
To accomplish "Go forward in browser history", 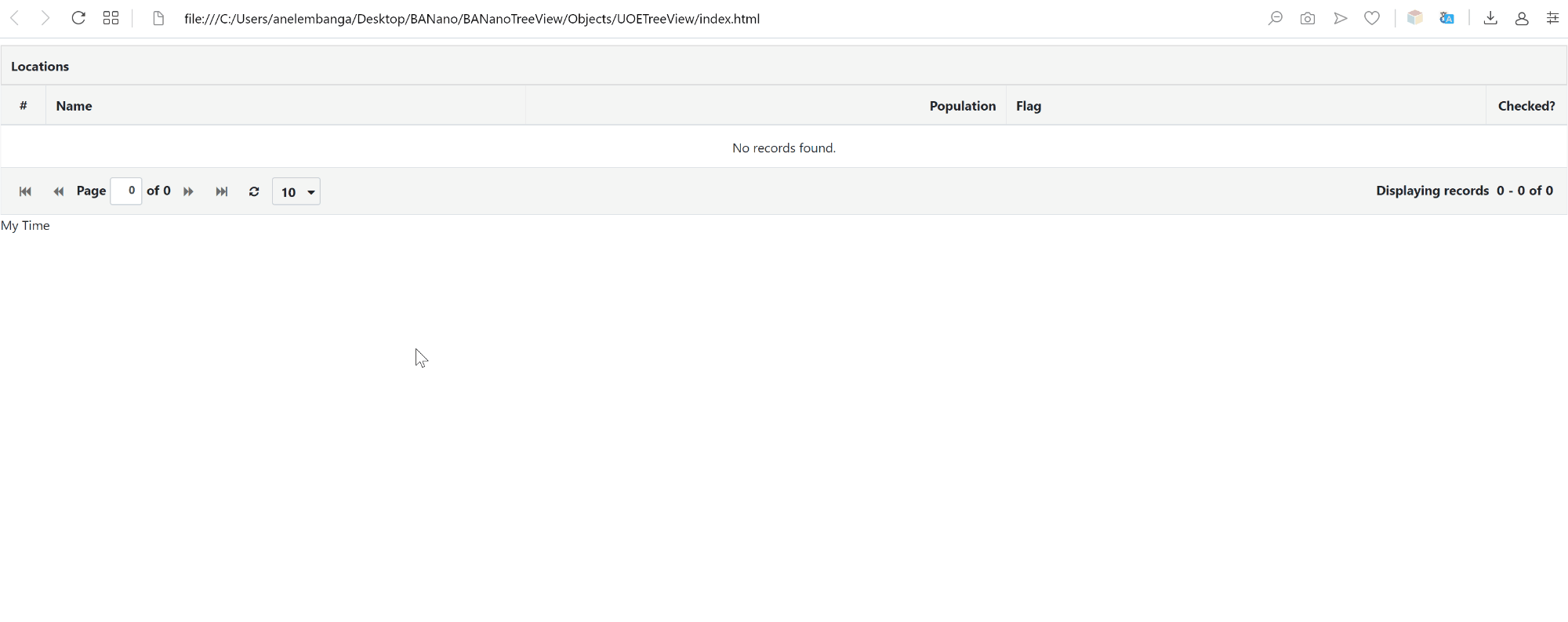I will 45,18.
